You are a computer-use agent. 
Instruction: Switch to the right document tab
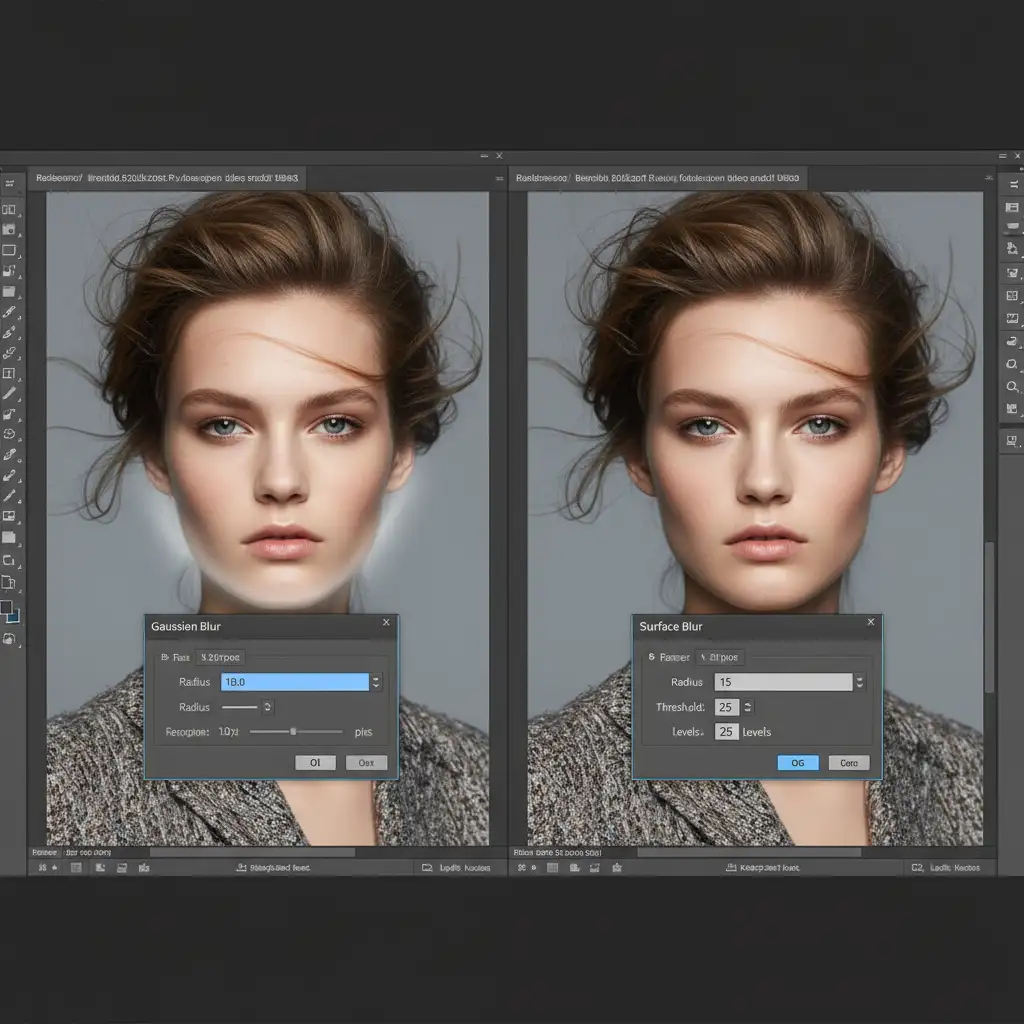[x=658, y=178]
